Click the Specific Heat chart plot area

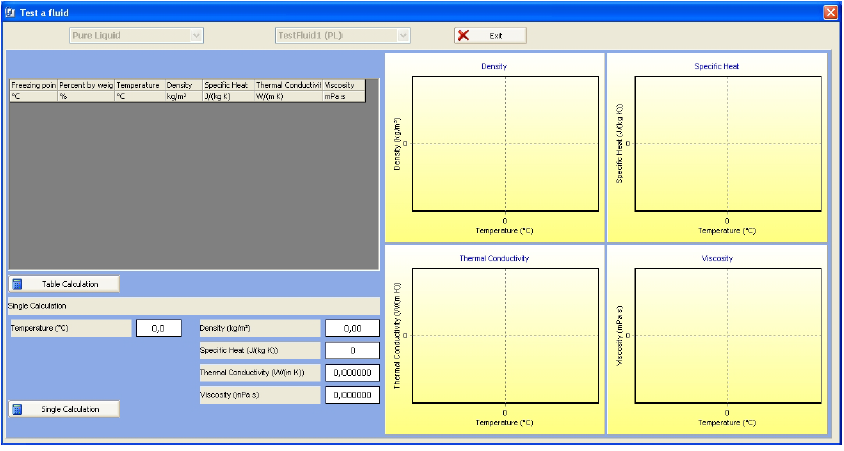(728, 144)
